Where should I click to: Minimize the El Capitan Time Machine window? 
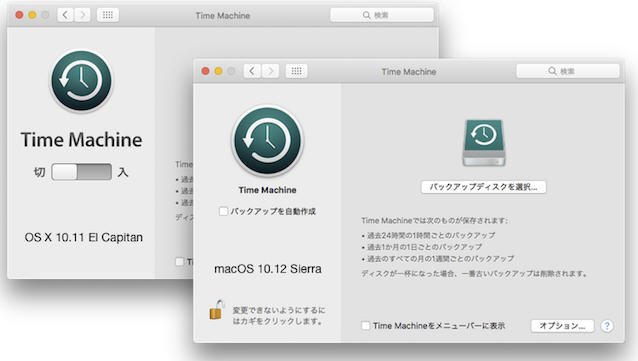(x=32, y=15)
